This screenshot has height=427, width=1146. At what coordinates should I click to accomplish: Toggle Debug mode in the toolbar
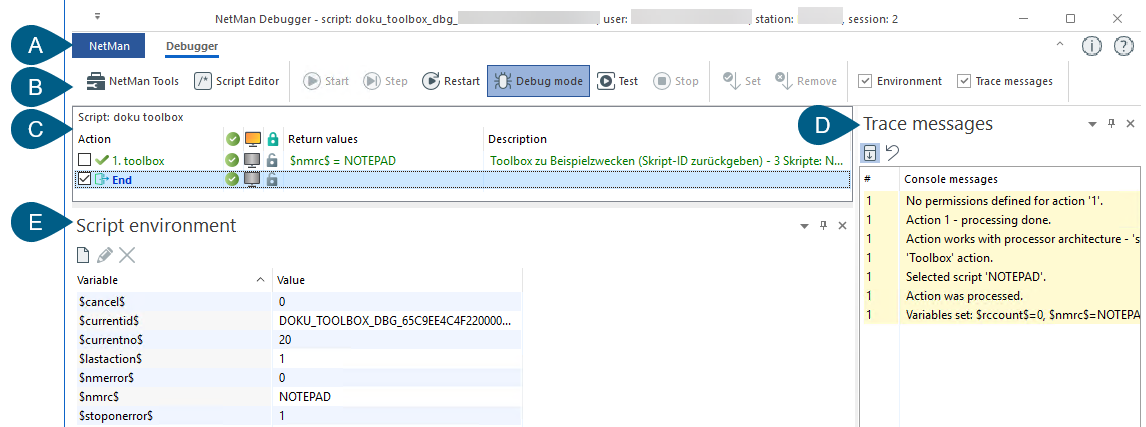click(536, 81)
